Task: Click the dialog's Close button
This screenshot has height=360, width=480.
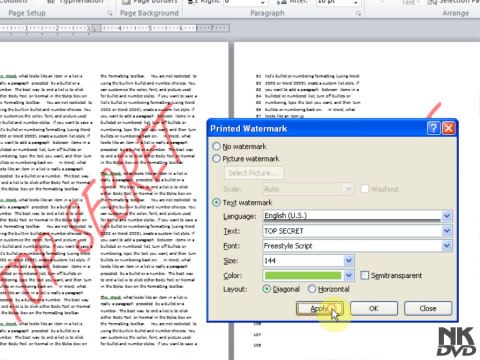Action: [428, 308]
